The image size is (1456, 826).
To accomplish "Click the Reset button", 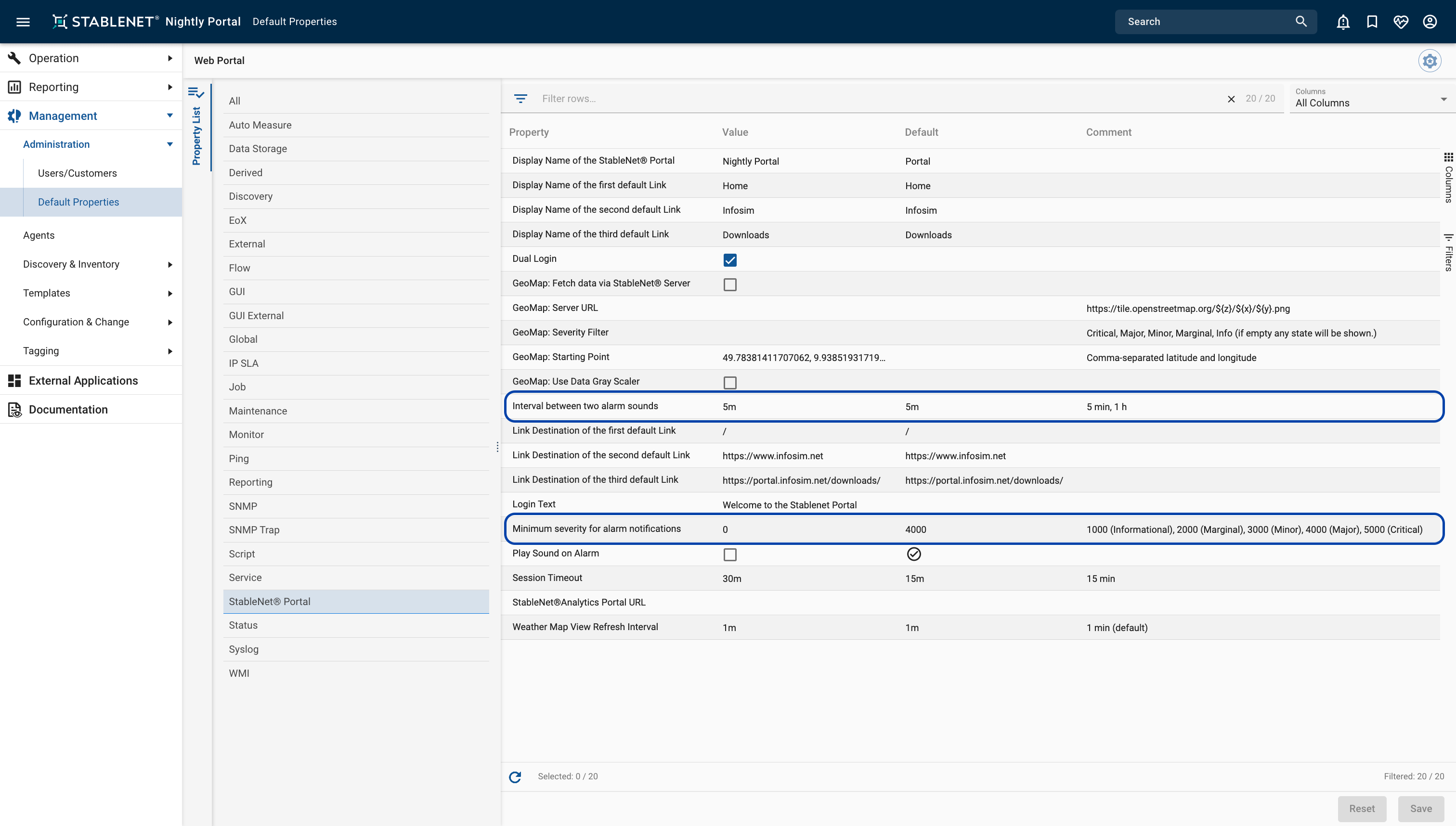I will click(x=1362, y=808).
